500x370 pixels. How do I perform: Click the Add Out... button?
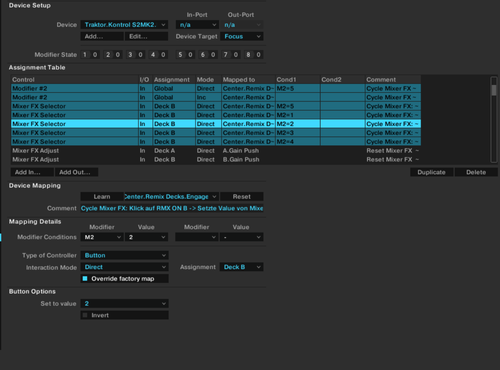(x=76, y=172)
